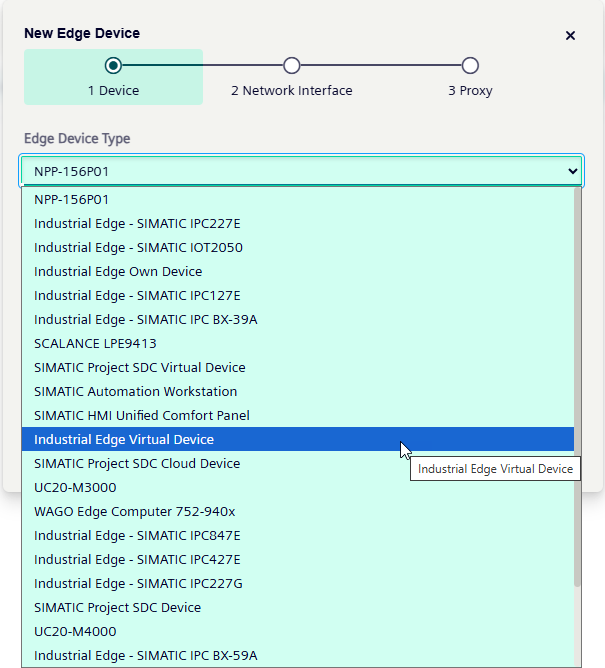The width and height of the screenshot is (605, 668).
Task: Select step 3 Proxy circle
Action: point(470,66)
